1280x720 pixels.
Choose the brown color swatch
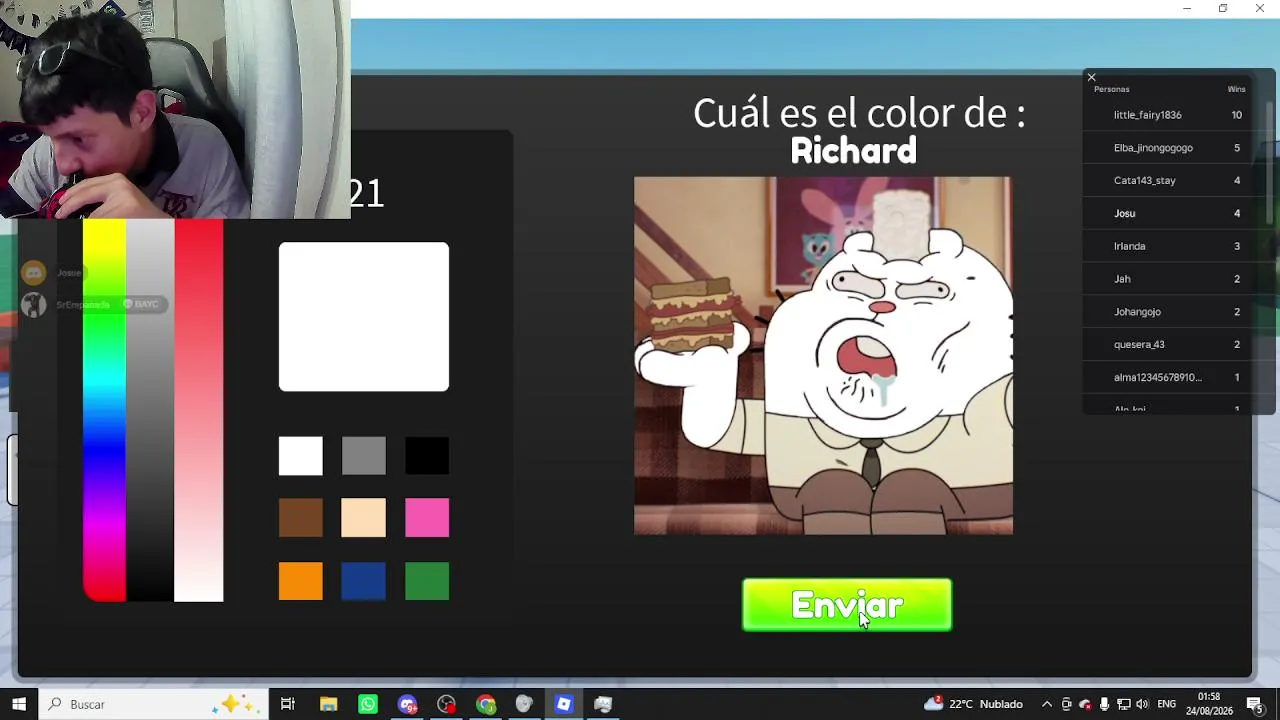[301, 518]
